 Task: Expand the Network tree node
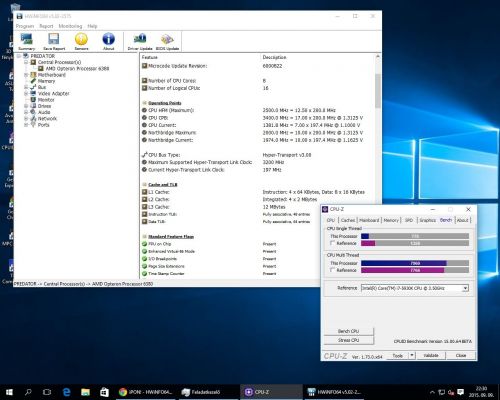[26, 118]
